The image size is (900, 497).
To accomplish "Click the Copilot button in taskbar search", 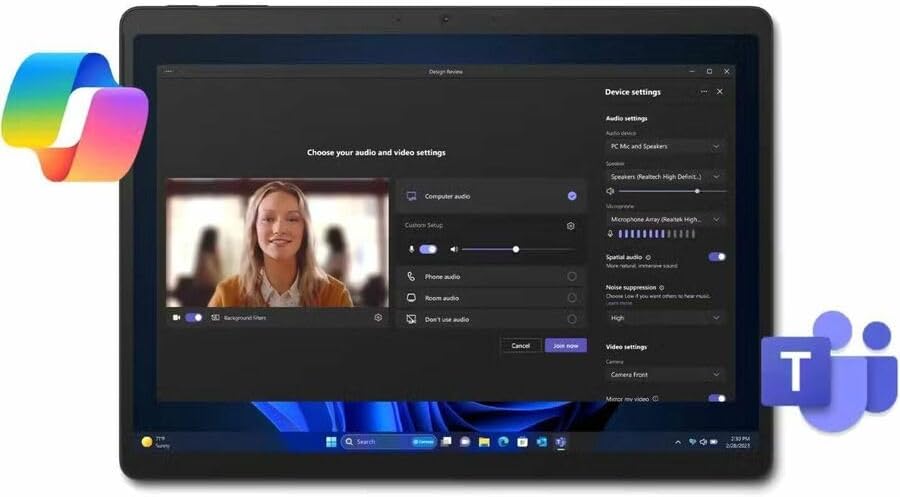I will click(x=424, y=442).
